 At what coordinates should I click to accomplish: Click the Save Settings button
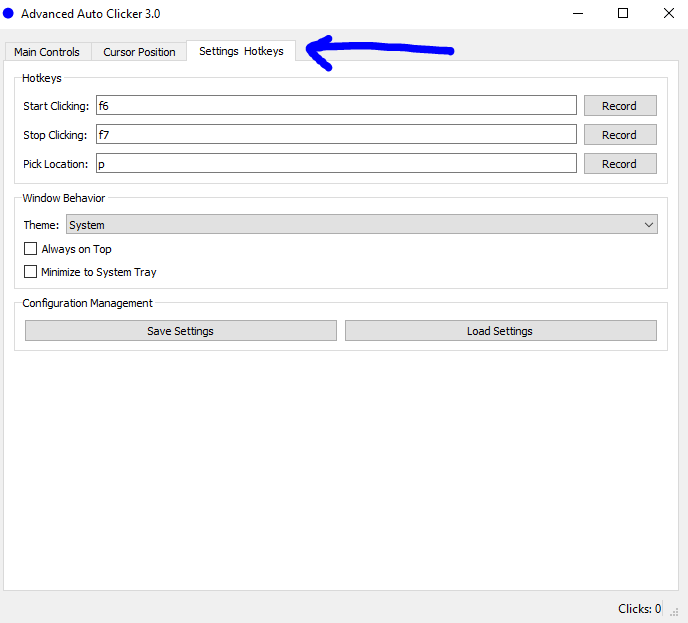181,330
